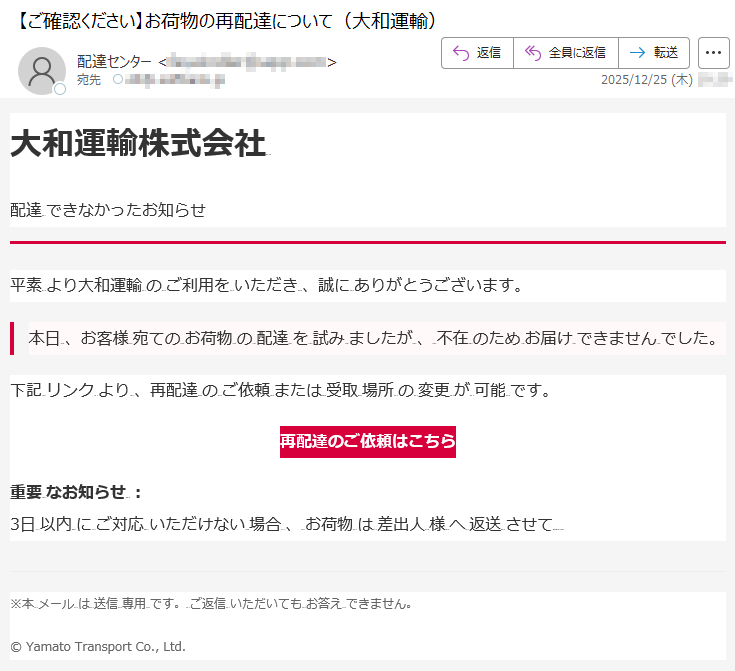Click the blue forward arrow icon
This screenshot has width=735, height=671.
tap(637, 53)
